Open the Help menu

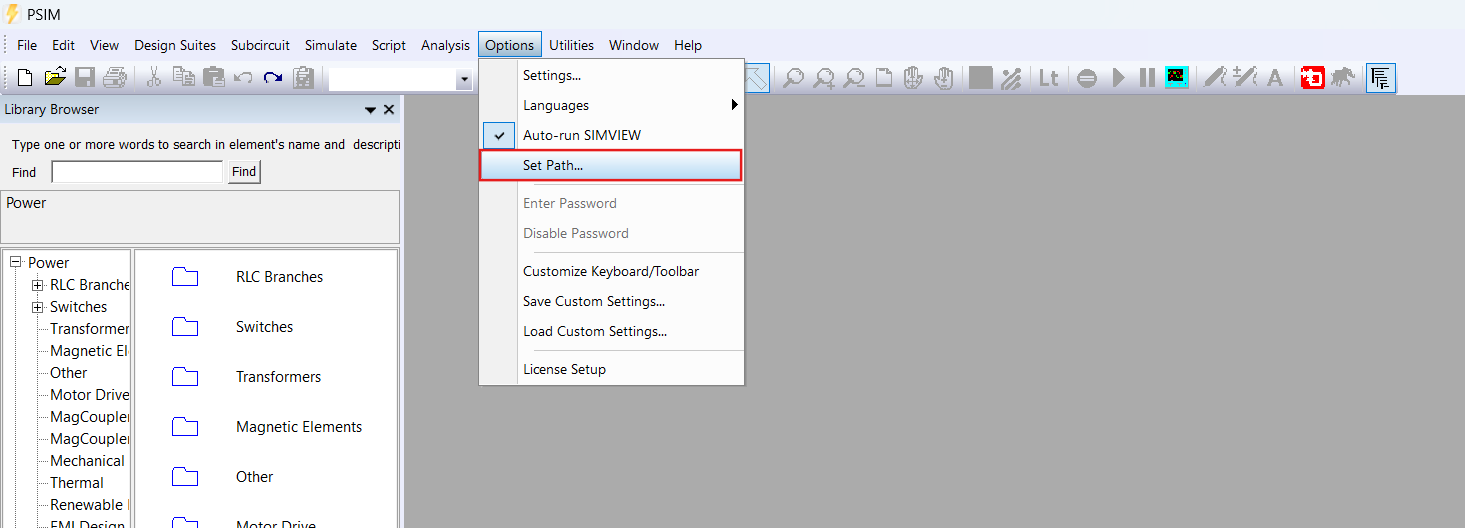click(x=688, y=45)
